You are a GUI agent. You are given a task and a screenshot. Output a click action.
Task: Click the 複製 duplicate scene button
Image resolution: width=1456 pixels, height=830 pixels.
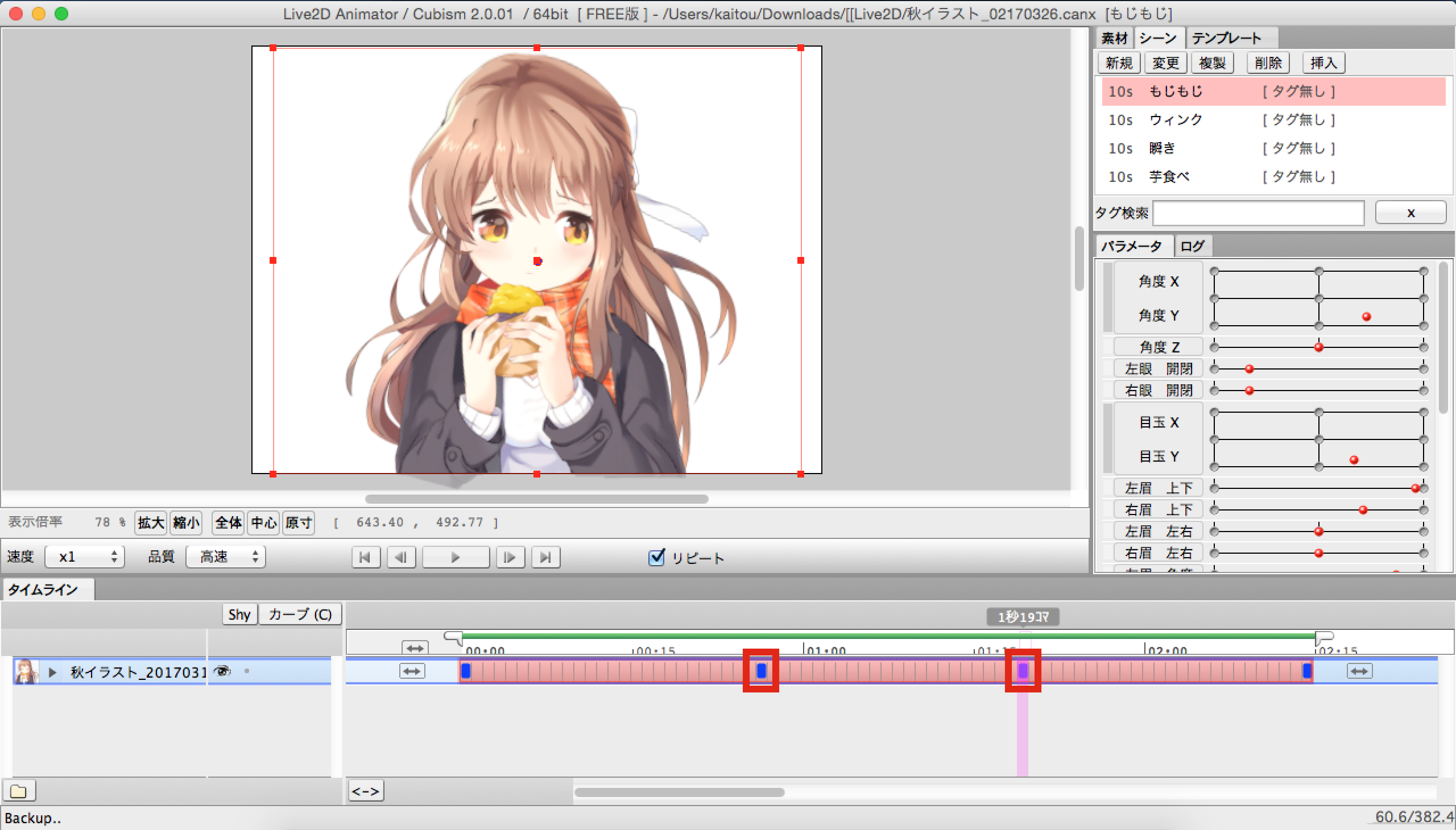click(x=1212, y=63)
